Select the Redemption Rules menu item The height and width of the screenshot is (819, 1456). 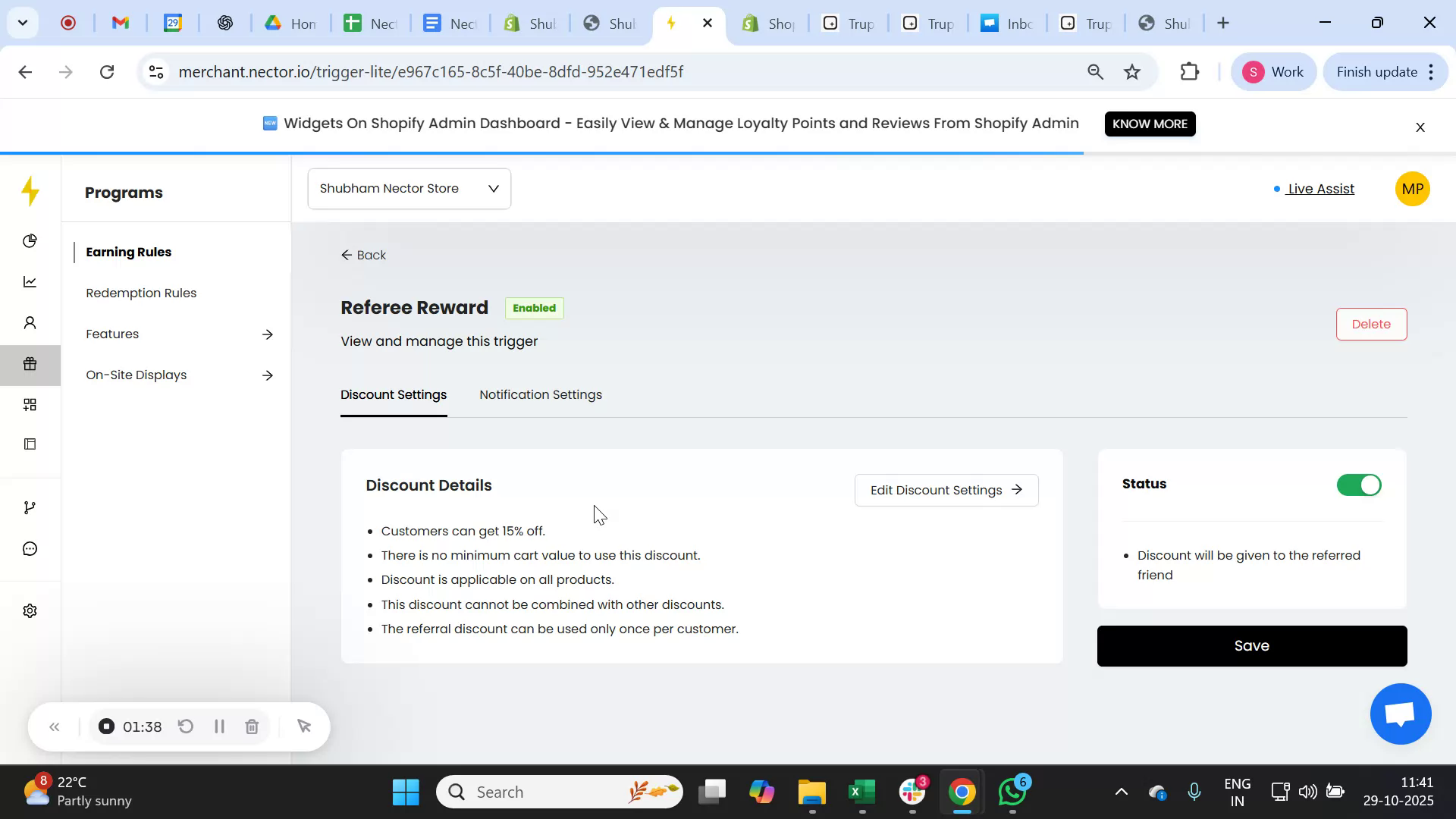(140, 293)
